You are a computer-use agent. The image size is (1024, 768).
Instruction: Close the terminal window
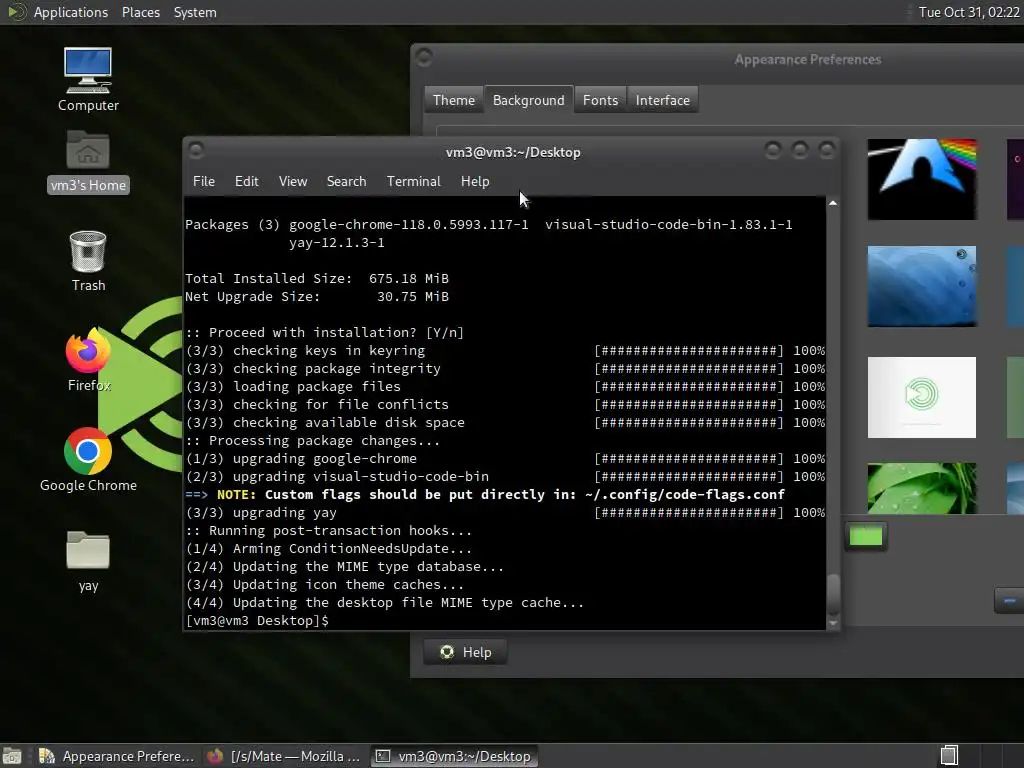pos(827,151)
